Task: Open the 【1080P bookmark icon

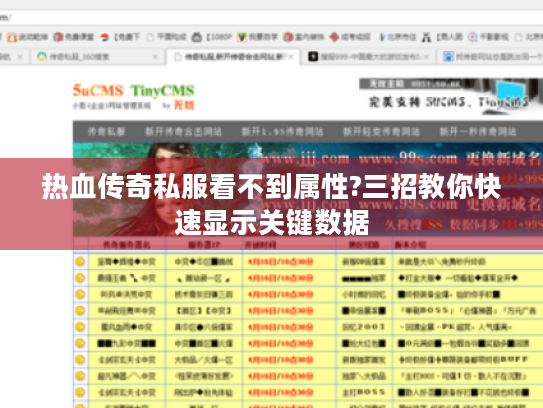Action: 197,37
